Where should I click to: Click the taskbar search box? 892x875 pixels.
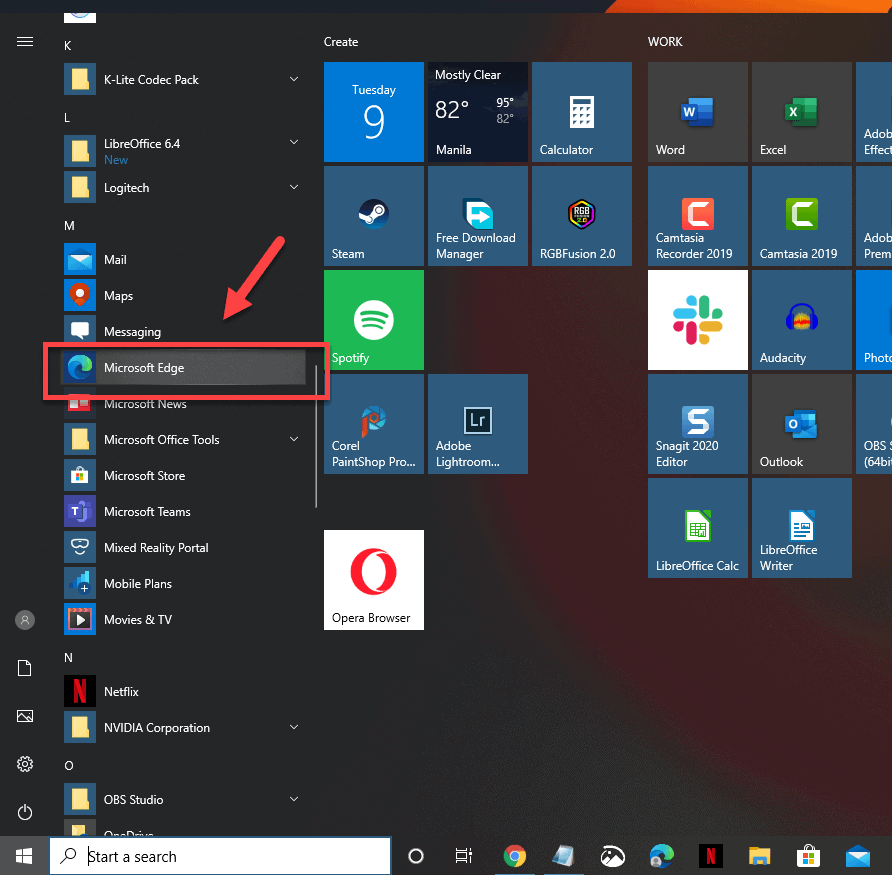220,856
